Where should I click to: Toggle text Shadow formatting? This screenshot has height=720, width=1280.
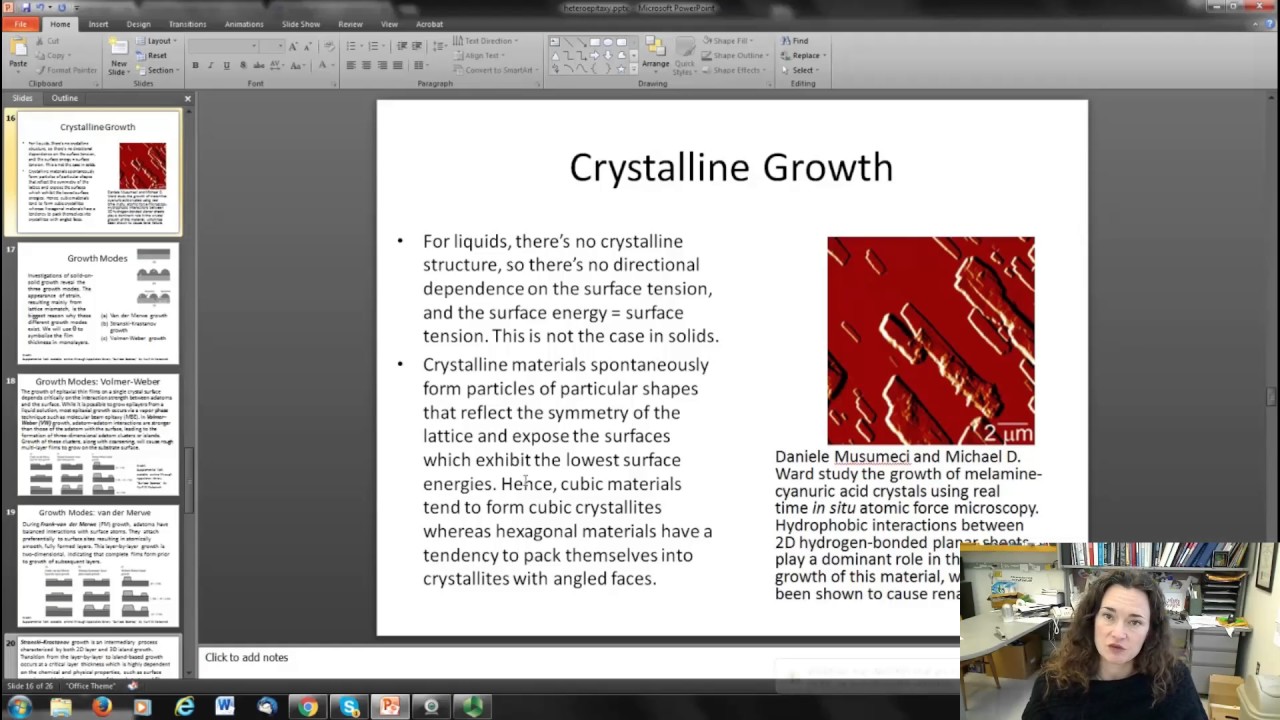click(242, 65)
